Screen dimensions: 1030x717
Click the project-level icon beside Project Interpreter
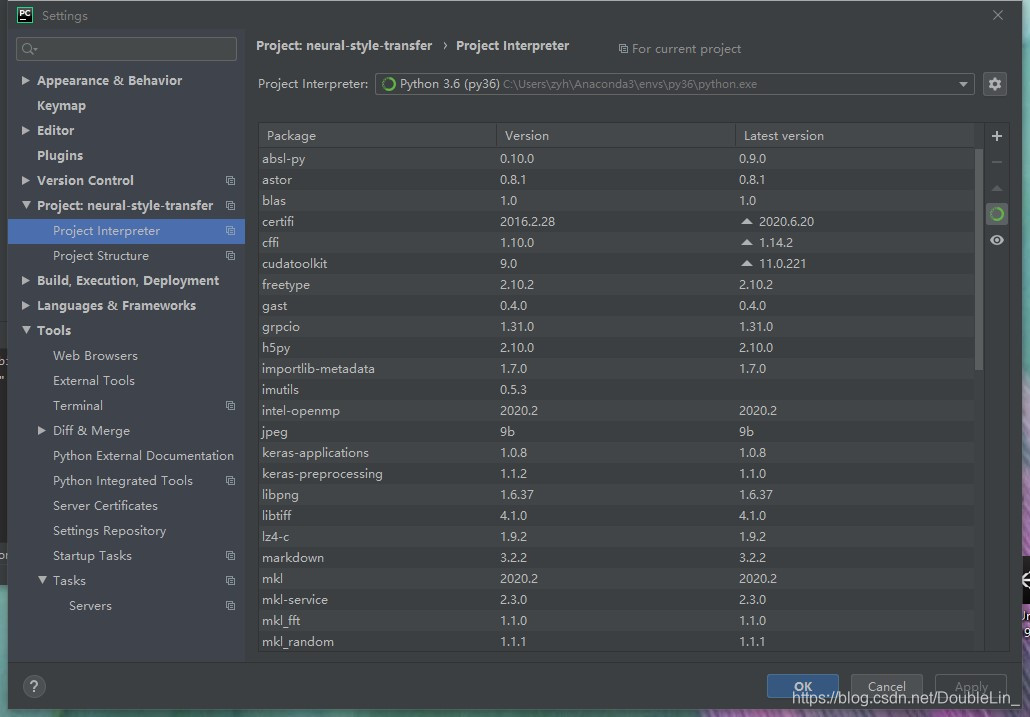point(230,230)
